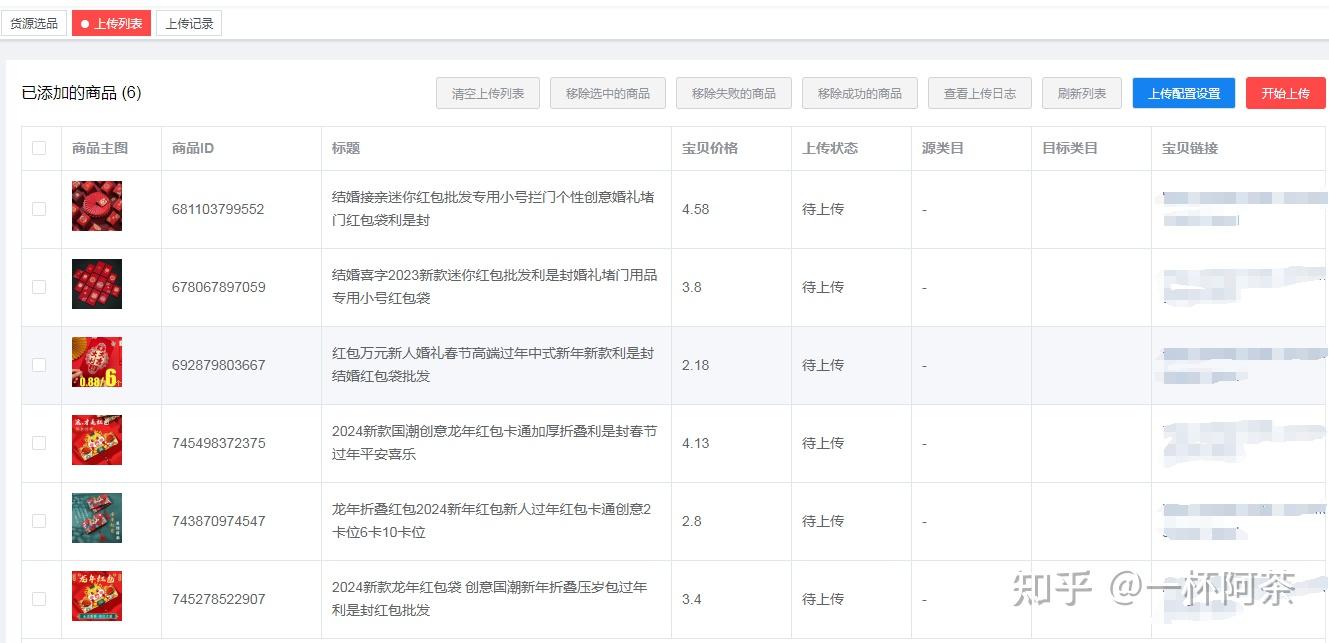Check the checkbox for product 681103799552
The width and height of the screenshot is (1329, 643).
pyautogui.click(x=41, y=209)
